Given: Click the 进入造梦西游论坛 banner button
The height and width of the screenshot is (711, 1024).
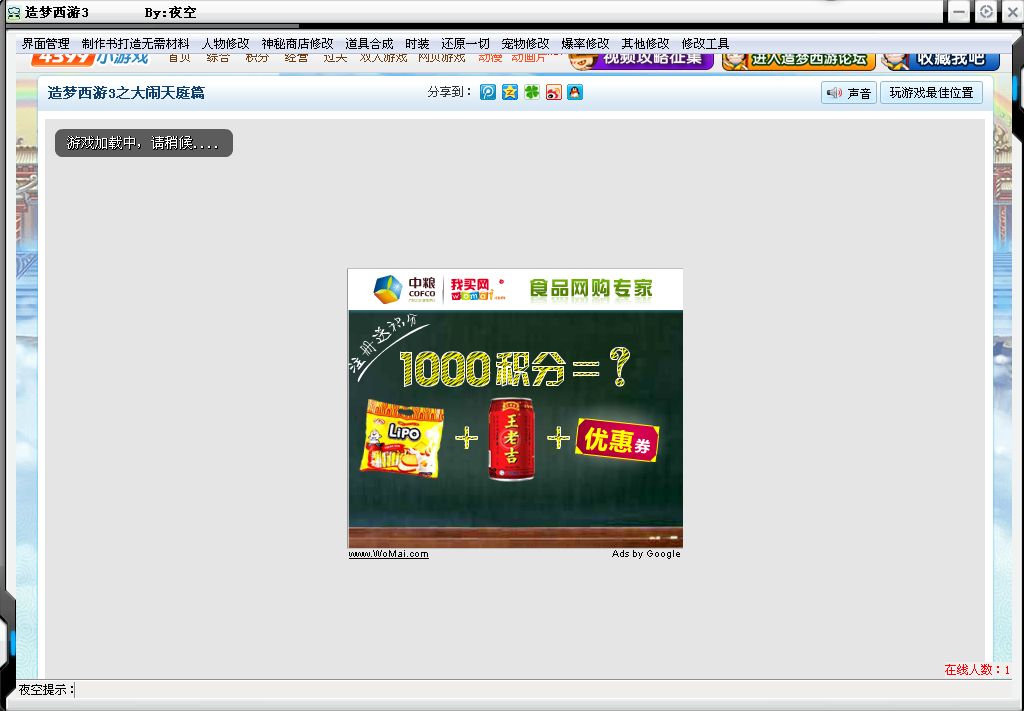Looking at the screenshot, I should [799, 61].
